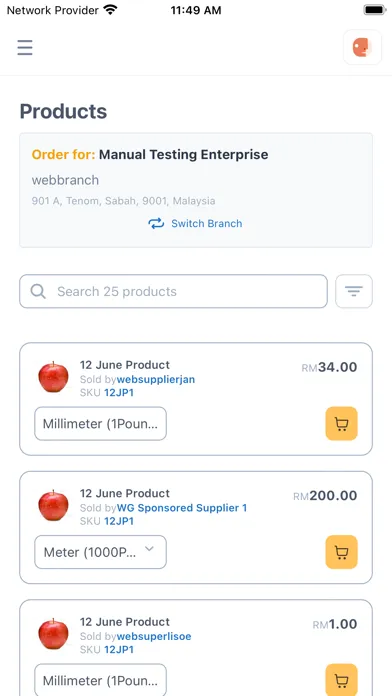Image resolution: width=392 pixels, height=696 pixels.
Task: Open websupplierjan supplier link
Action: (x=156, y=380)
